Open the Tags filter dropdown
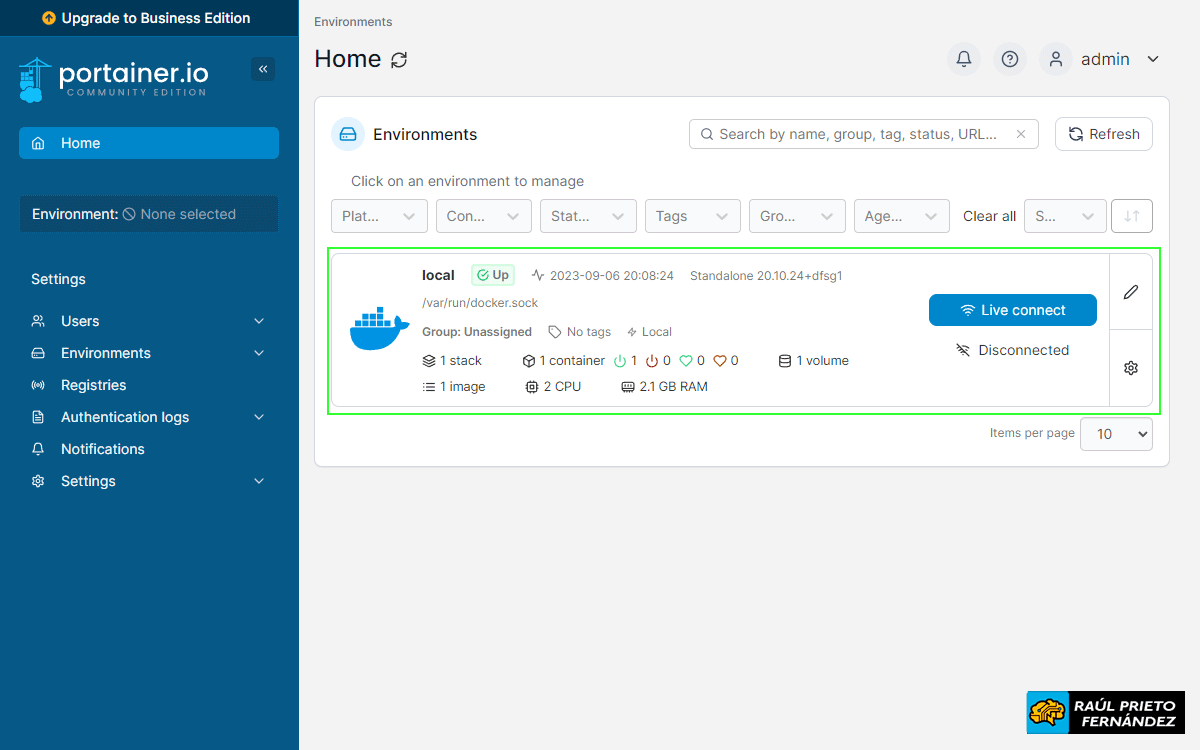The image size is (1200, 750). pyautogui.click(x=692, y=216)
